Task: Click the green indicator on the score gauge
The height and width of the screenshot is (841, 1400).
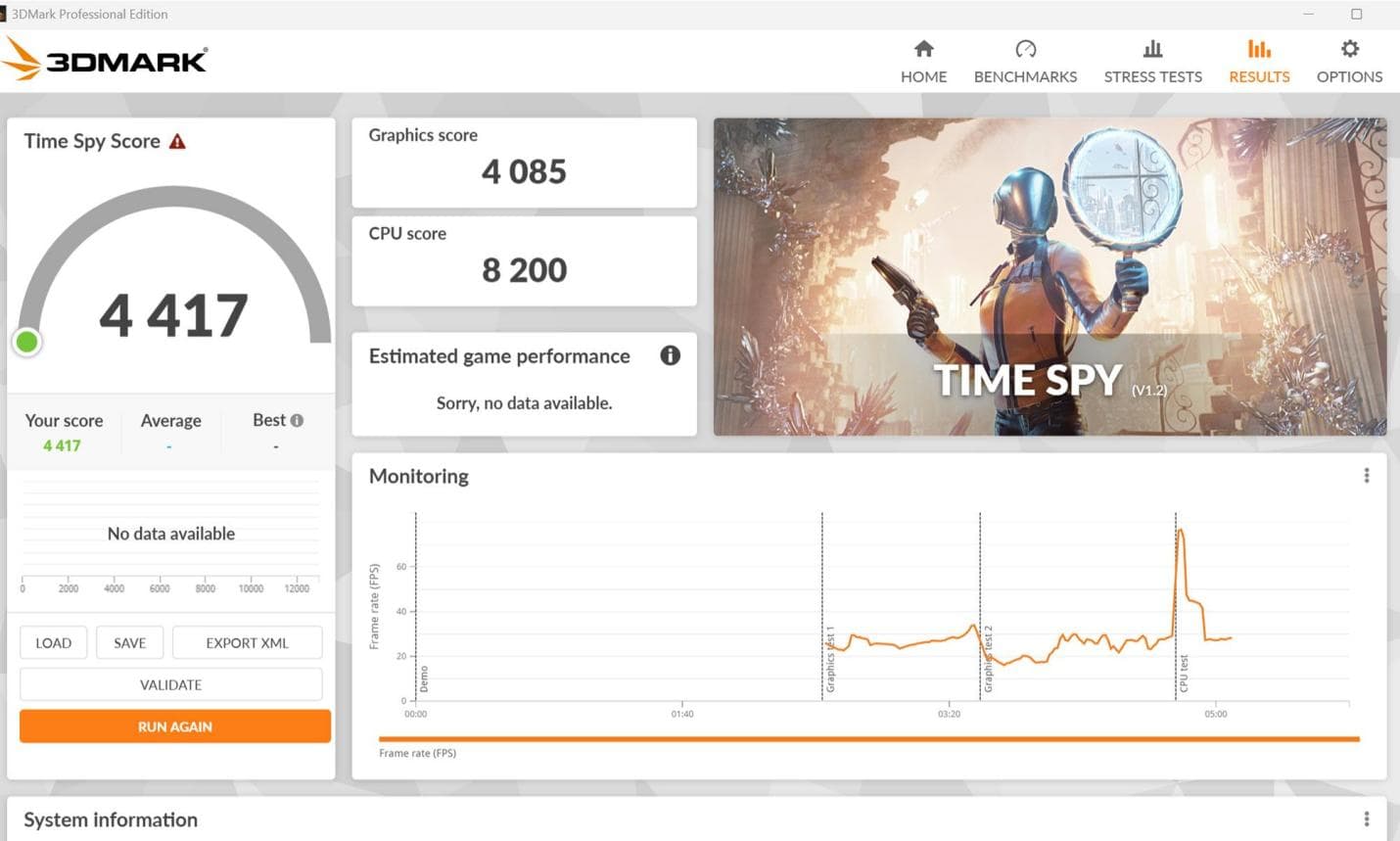Action: pos(27,341)
